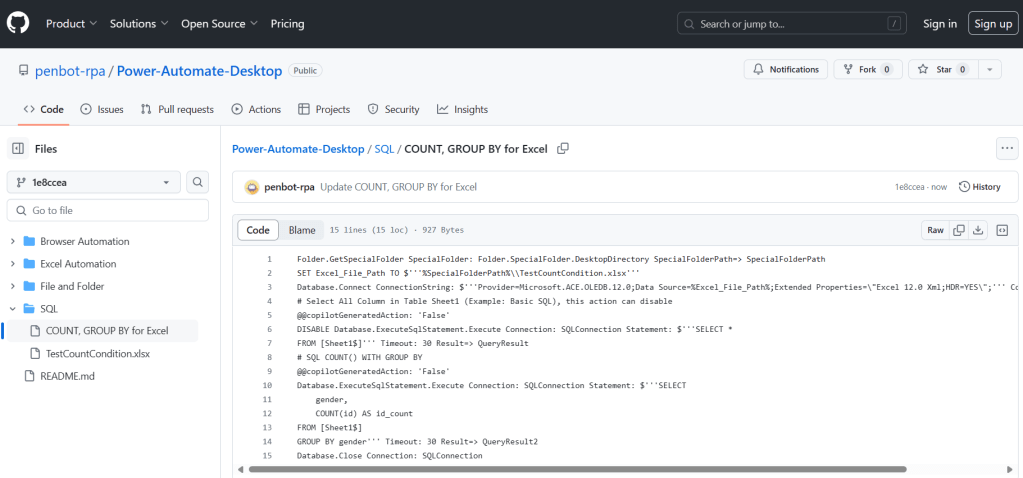Copy file path icon next to title

(563, 149)
